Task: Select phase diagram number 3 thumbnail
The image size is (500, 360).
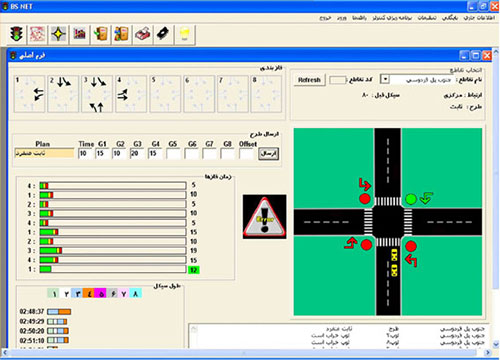Action: [x=97, y=94]
